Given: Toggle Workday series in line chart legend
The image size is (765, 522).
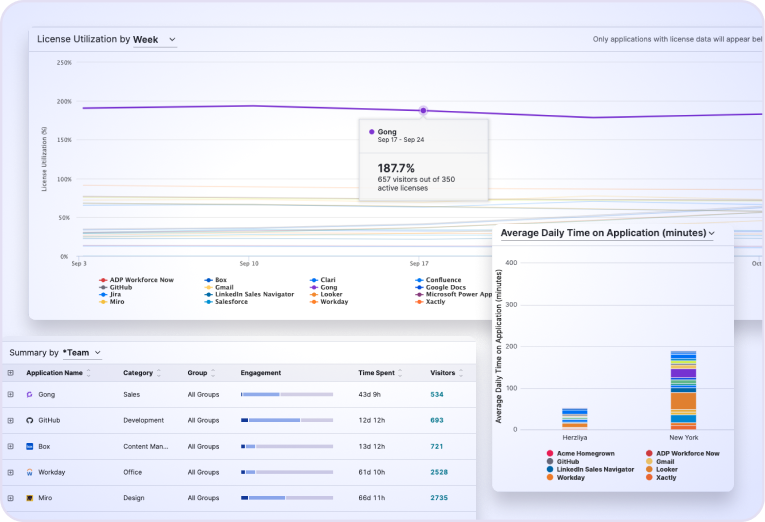Looking at the screenshot, I should tap(329, 301).
